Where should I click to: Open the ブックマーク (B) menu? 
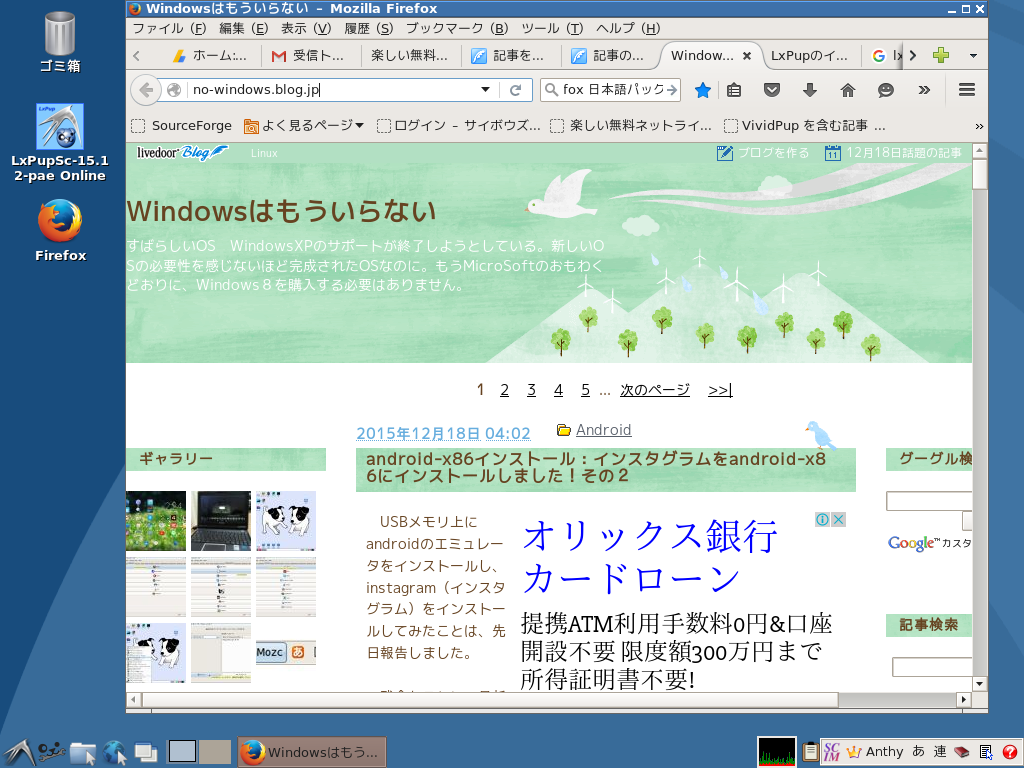[456, 29]
